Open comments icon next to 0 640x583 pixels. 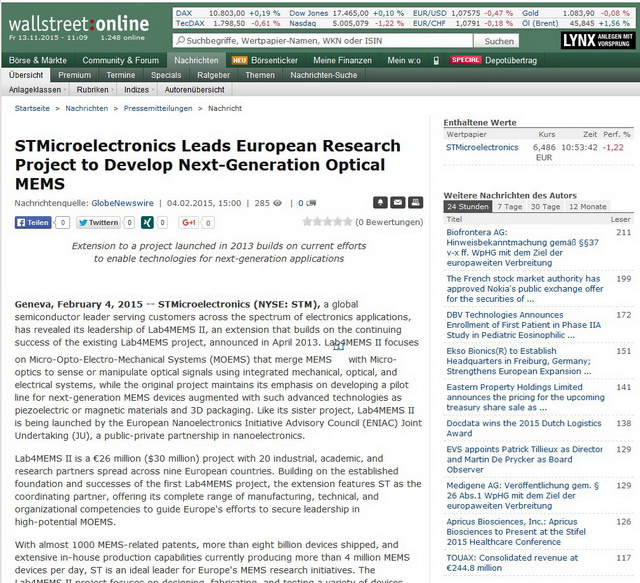point(311,203)
